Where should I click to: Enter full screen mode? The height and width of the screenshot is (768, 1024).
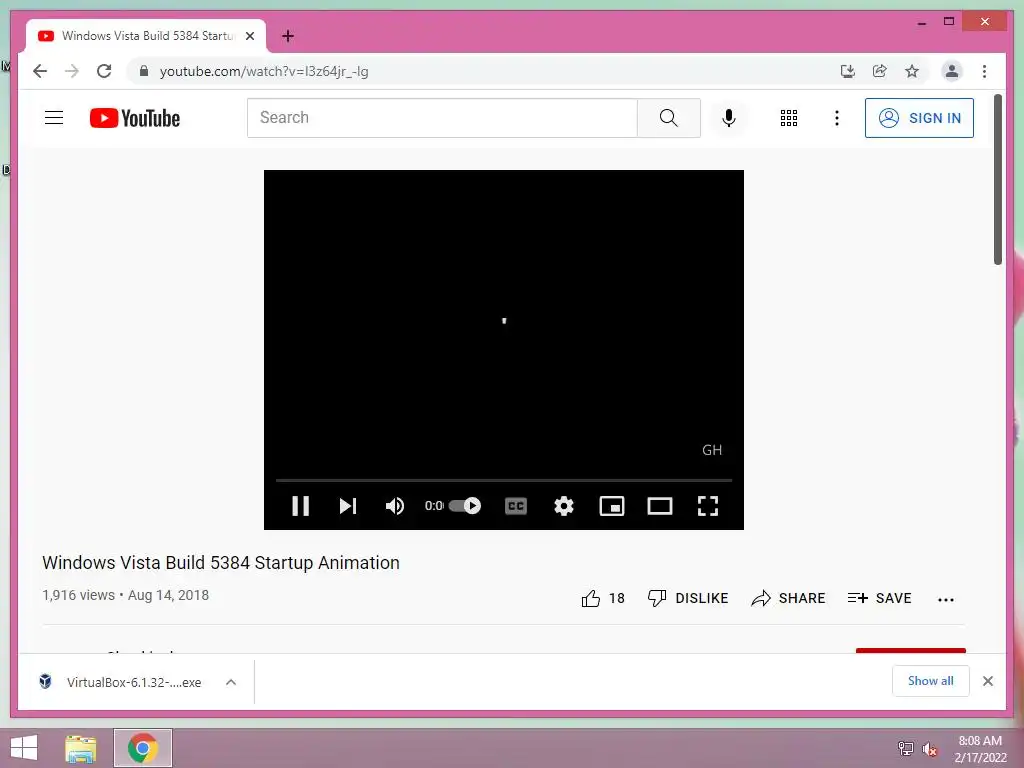[708, 506]
